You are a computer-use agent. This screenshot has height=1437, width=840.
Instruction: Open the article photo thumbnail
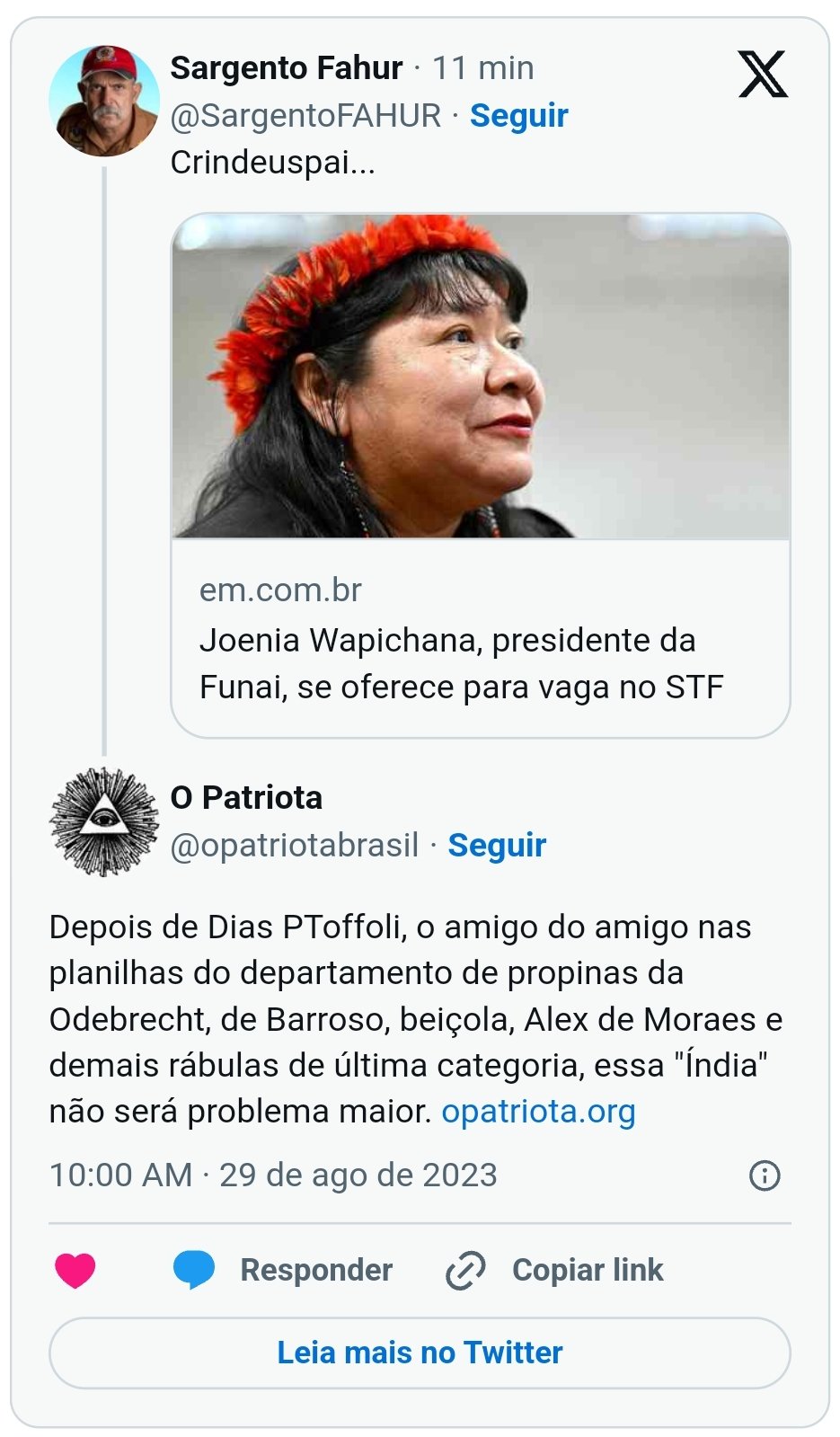[x=481, y=376]
